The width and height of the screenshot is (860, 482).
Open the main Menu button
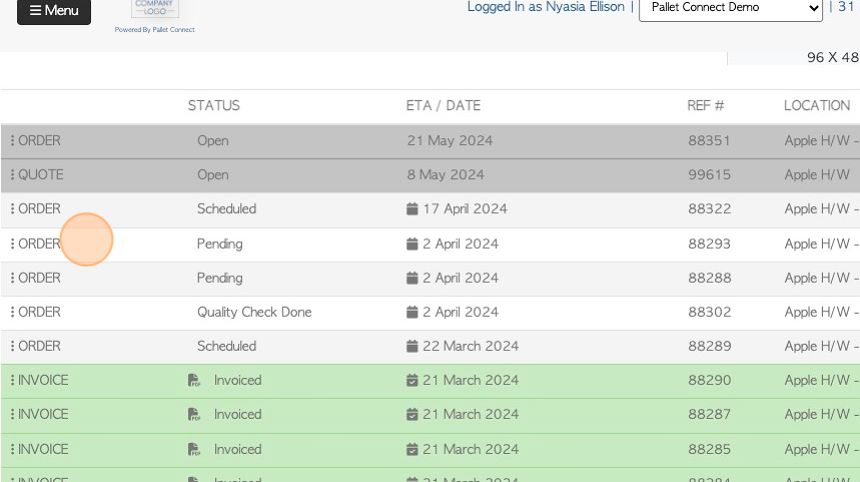[54, 10]
